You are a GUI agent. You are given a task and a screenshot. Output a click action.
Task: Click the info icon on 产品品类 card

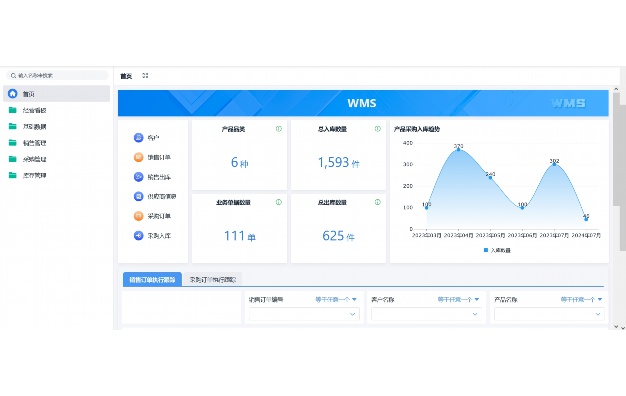(x=279, y=129)
